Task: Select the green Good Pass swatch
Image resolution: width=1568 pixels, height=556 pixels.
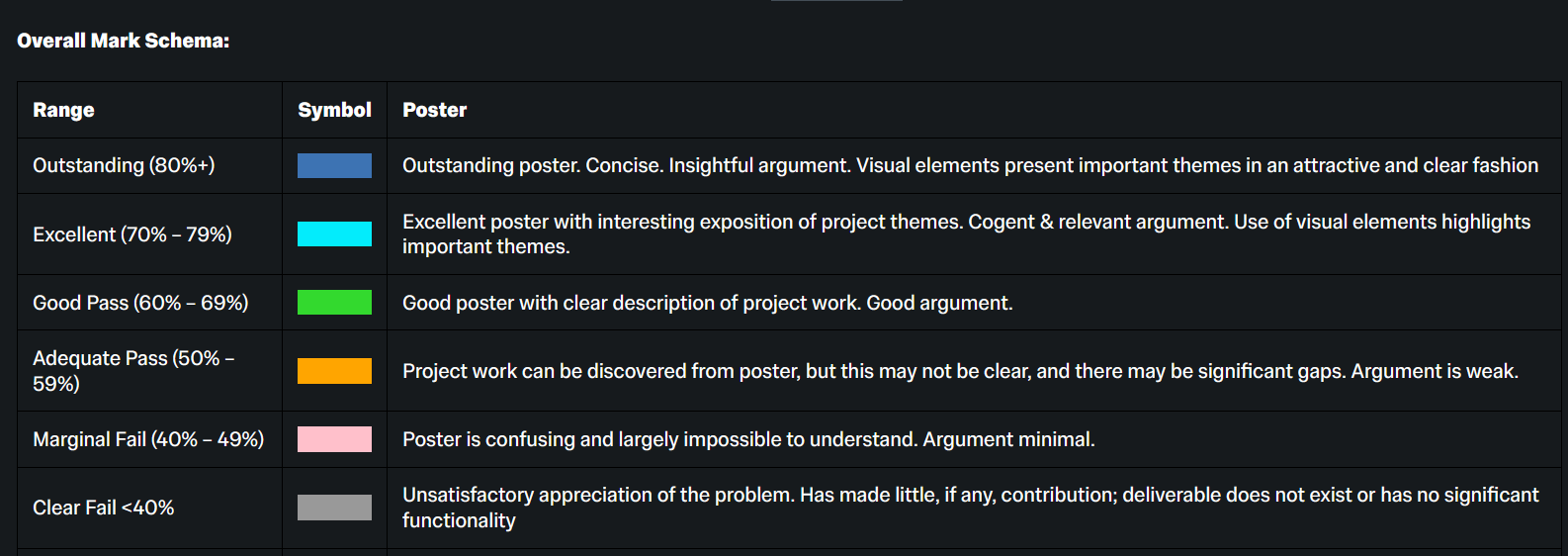Action: click(x=334, y=302)
